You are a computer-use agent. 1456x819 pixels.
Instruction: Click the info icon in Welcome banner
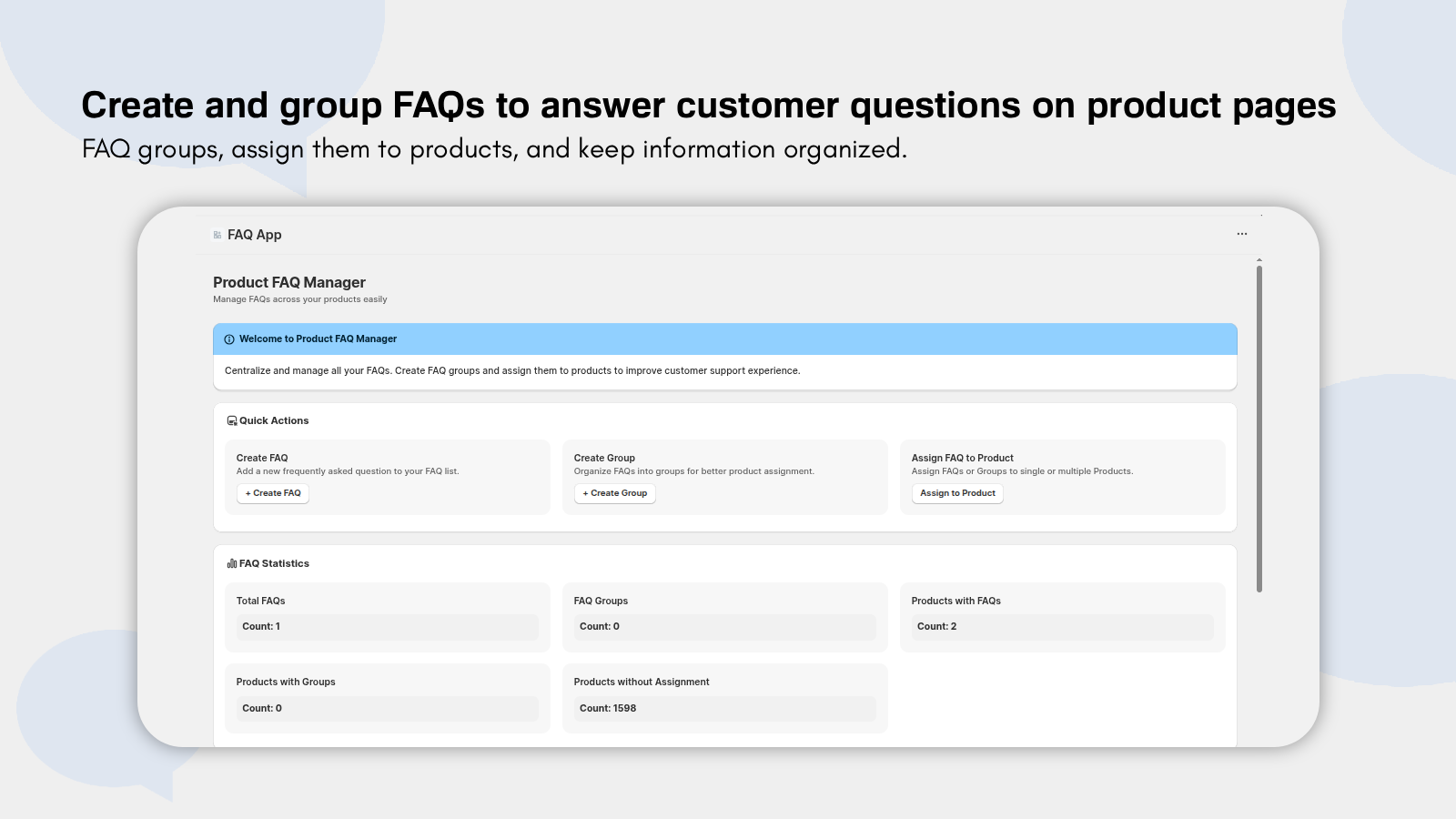(x=229, y=339)
